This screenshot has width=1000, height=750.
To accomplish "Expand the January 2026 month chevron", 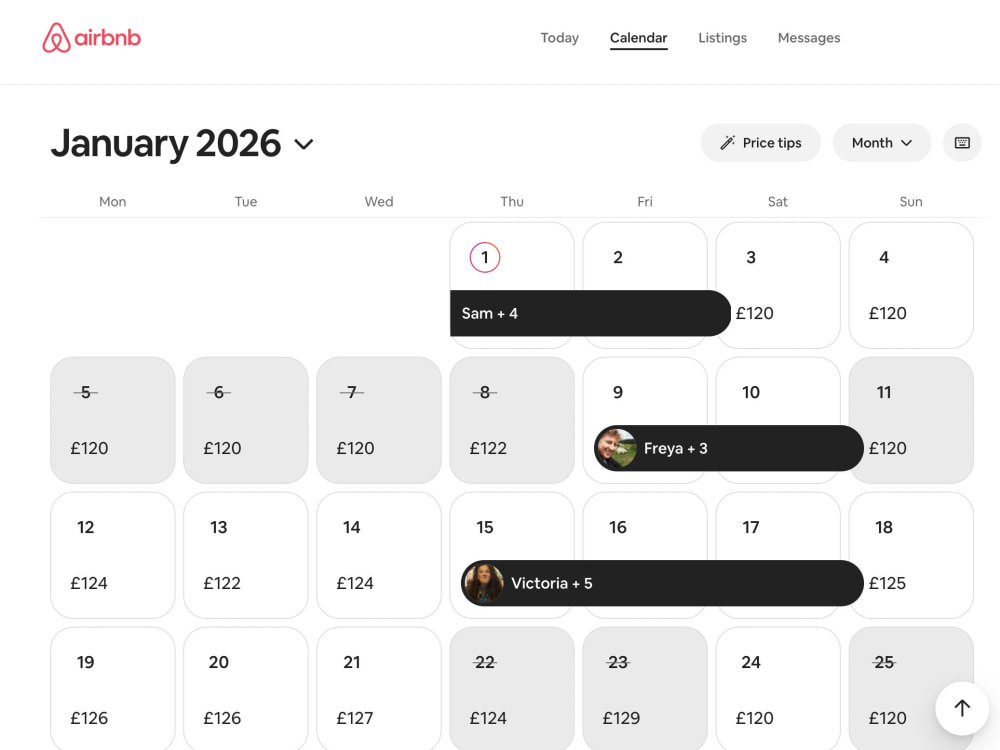I will [x=304, y=144].
